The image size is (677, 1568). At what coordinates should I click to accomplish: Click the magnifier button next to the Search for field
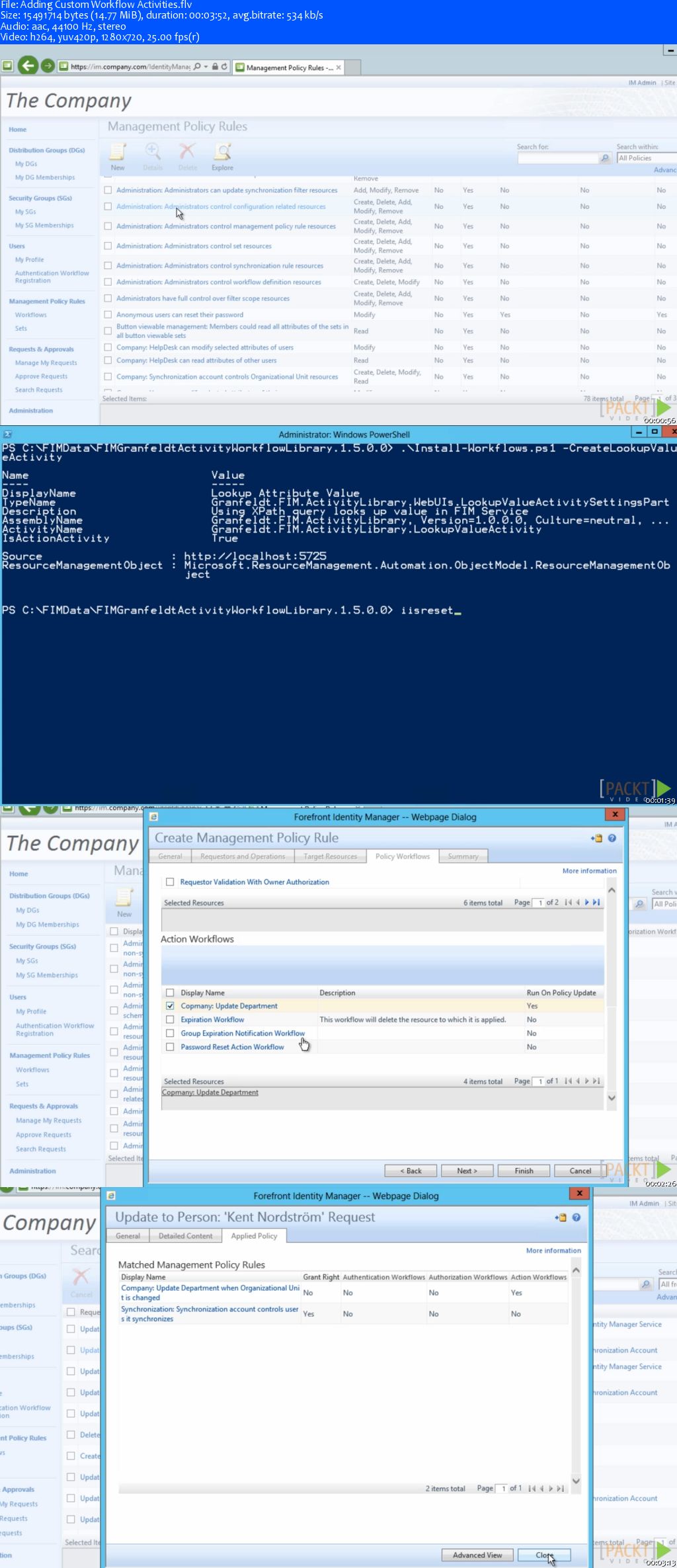[604, 158]
